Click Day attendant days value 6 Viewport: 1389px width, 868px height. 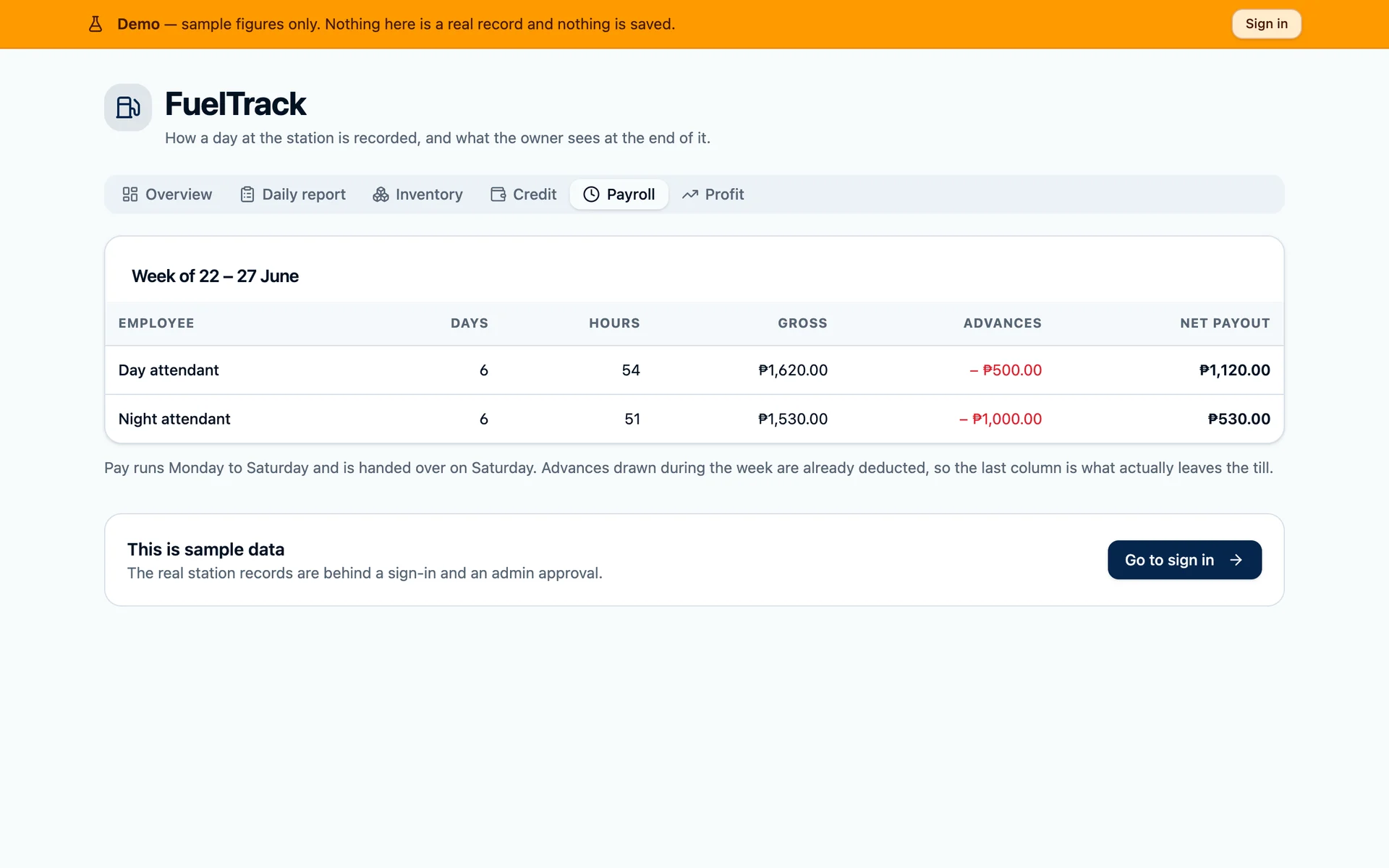pyautogui.click(x=484, y=370)
